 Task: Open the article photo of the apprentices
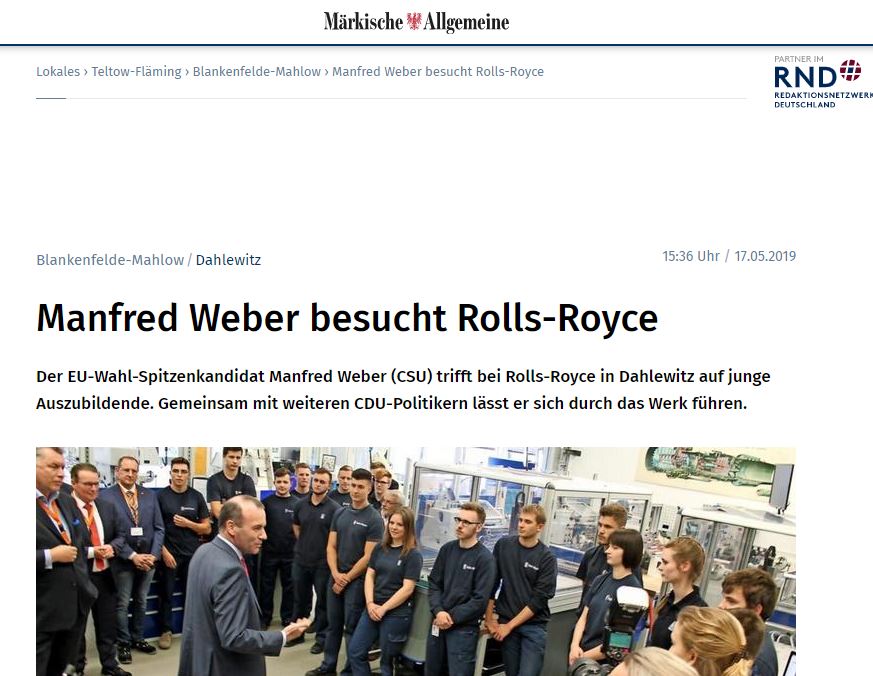click(416, 561)
